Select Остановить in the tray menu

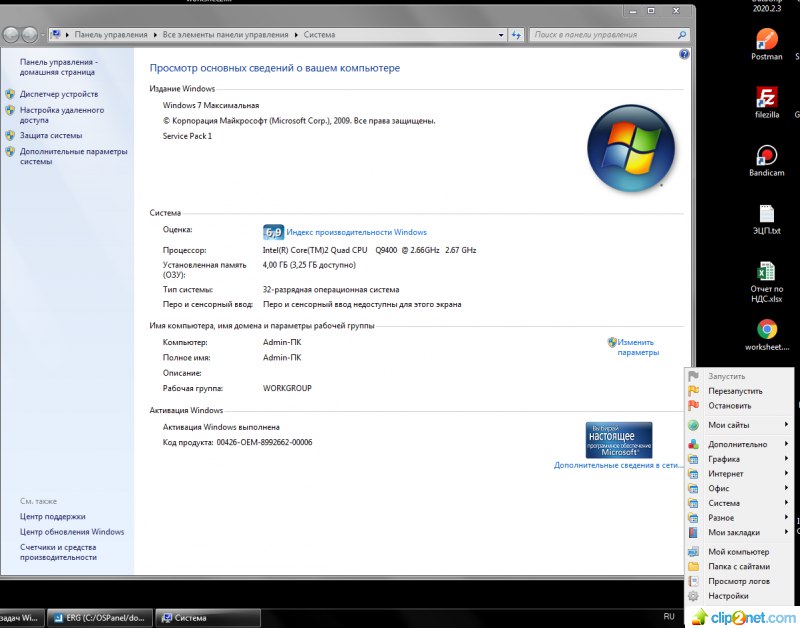(x=739, y=406)
